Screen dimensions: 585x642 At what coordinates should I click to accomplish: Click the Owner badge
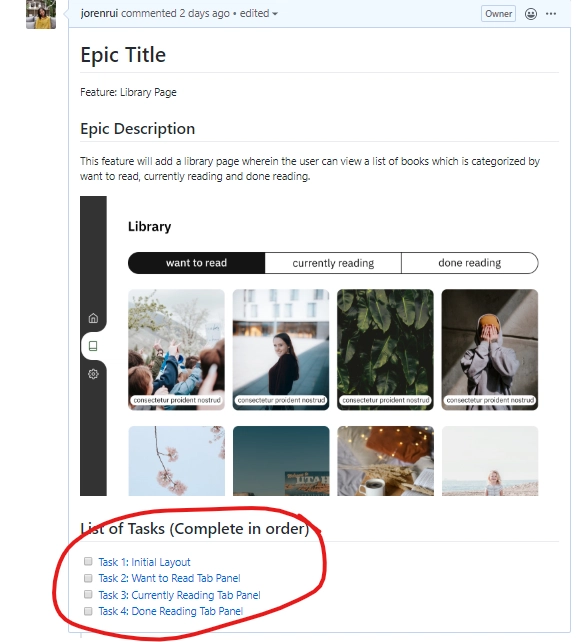[498, 14]
